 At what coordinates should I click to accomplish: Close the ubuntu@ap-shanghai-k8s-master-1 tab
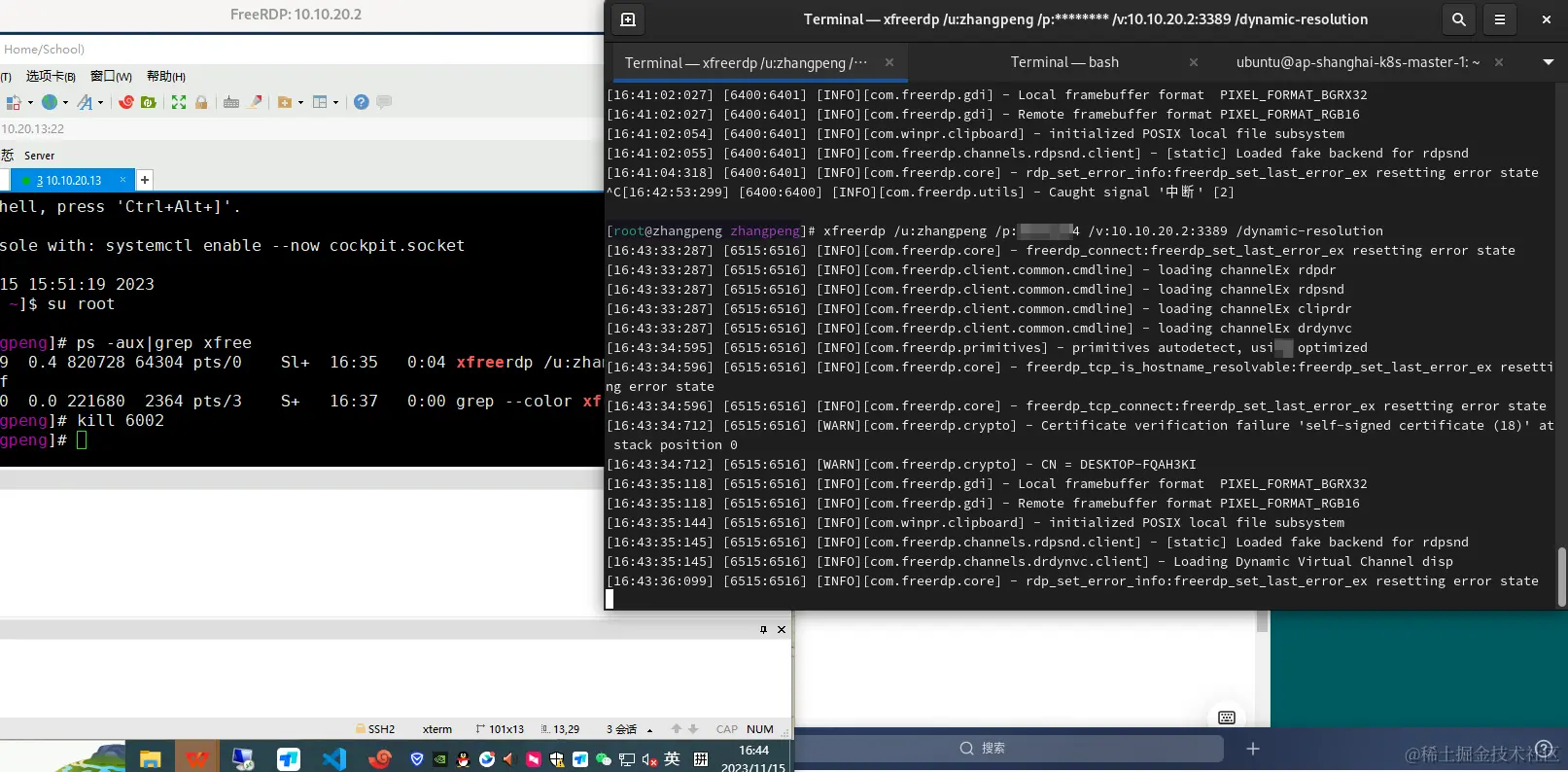click(x=1499, y=62)
